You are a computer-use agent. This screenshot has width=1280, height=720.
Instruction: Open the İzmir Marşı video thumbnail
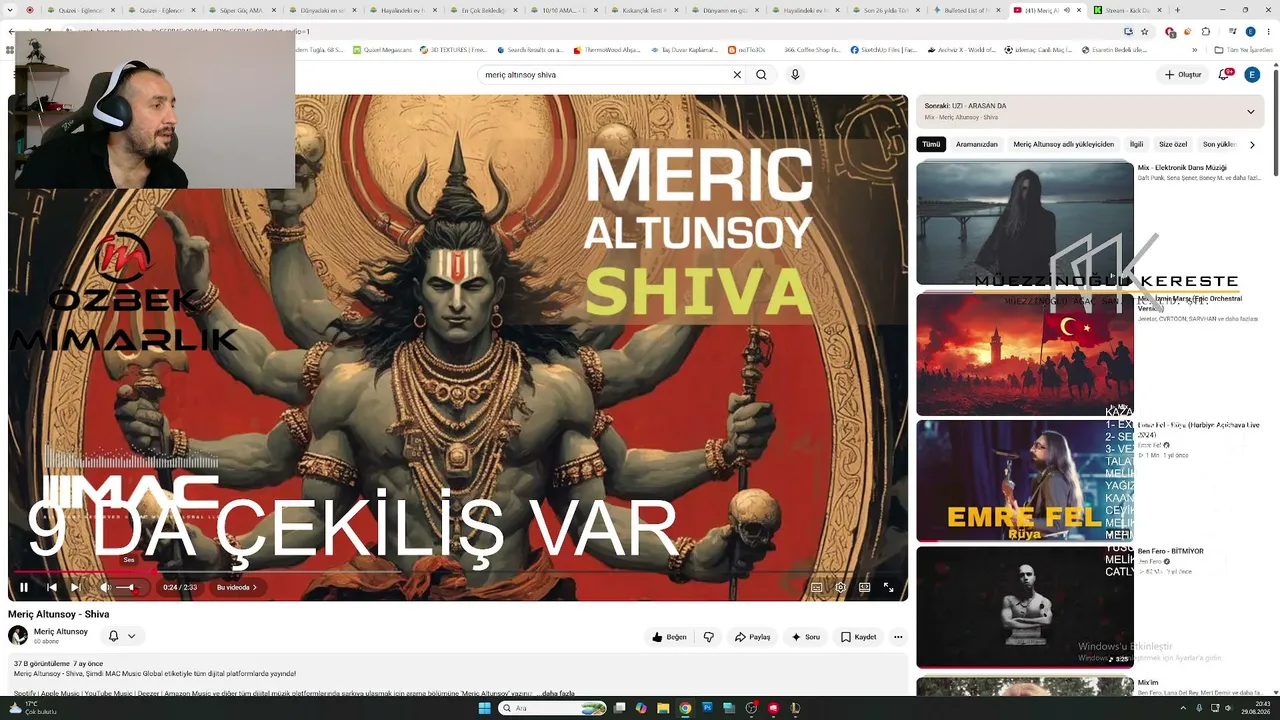[1025, 354]
